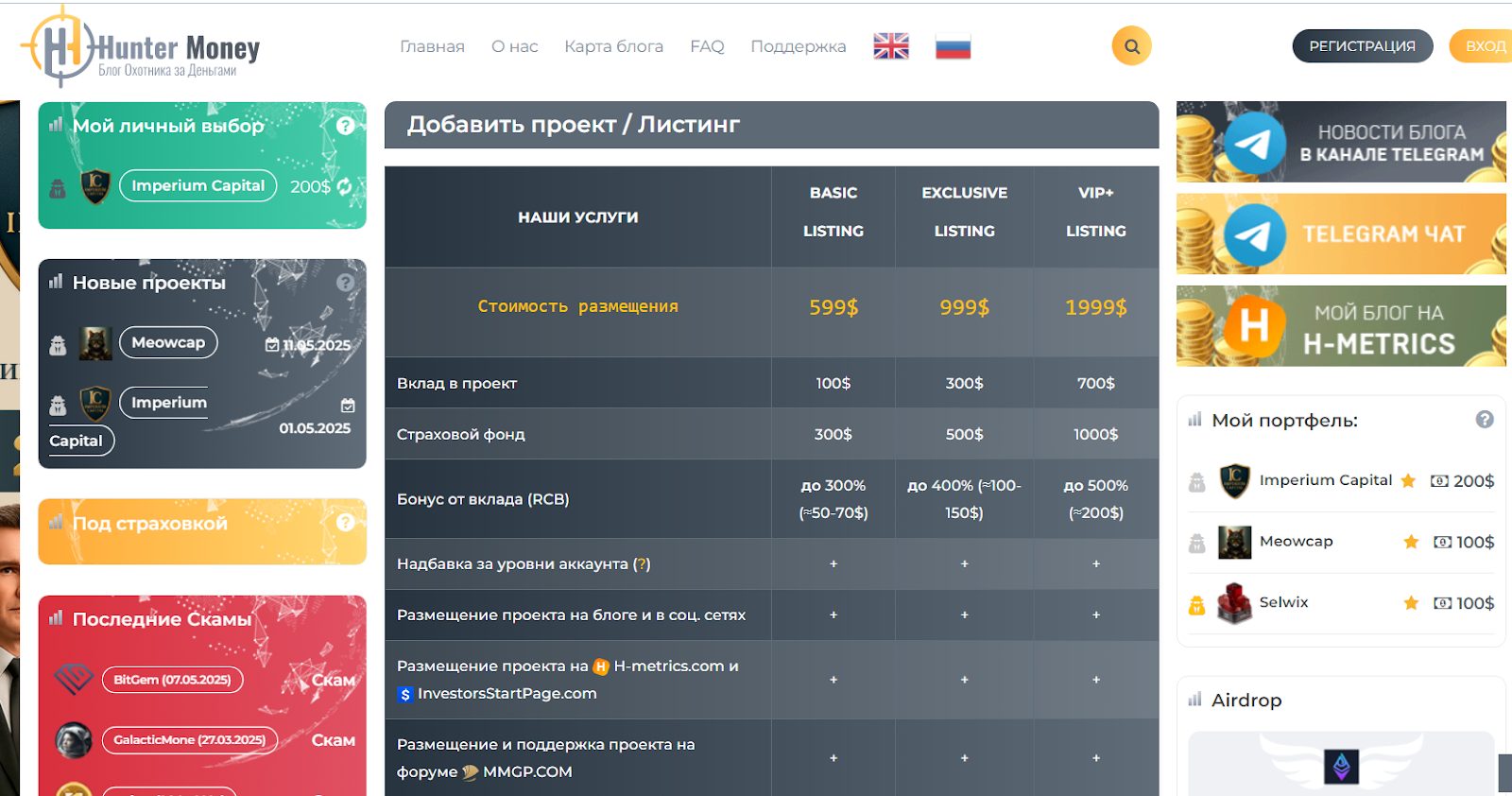
Task: Select FAQ in the top navigation
Action: (x=707, y=46)
